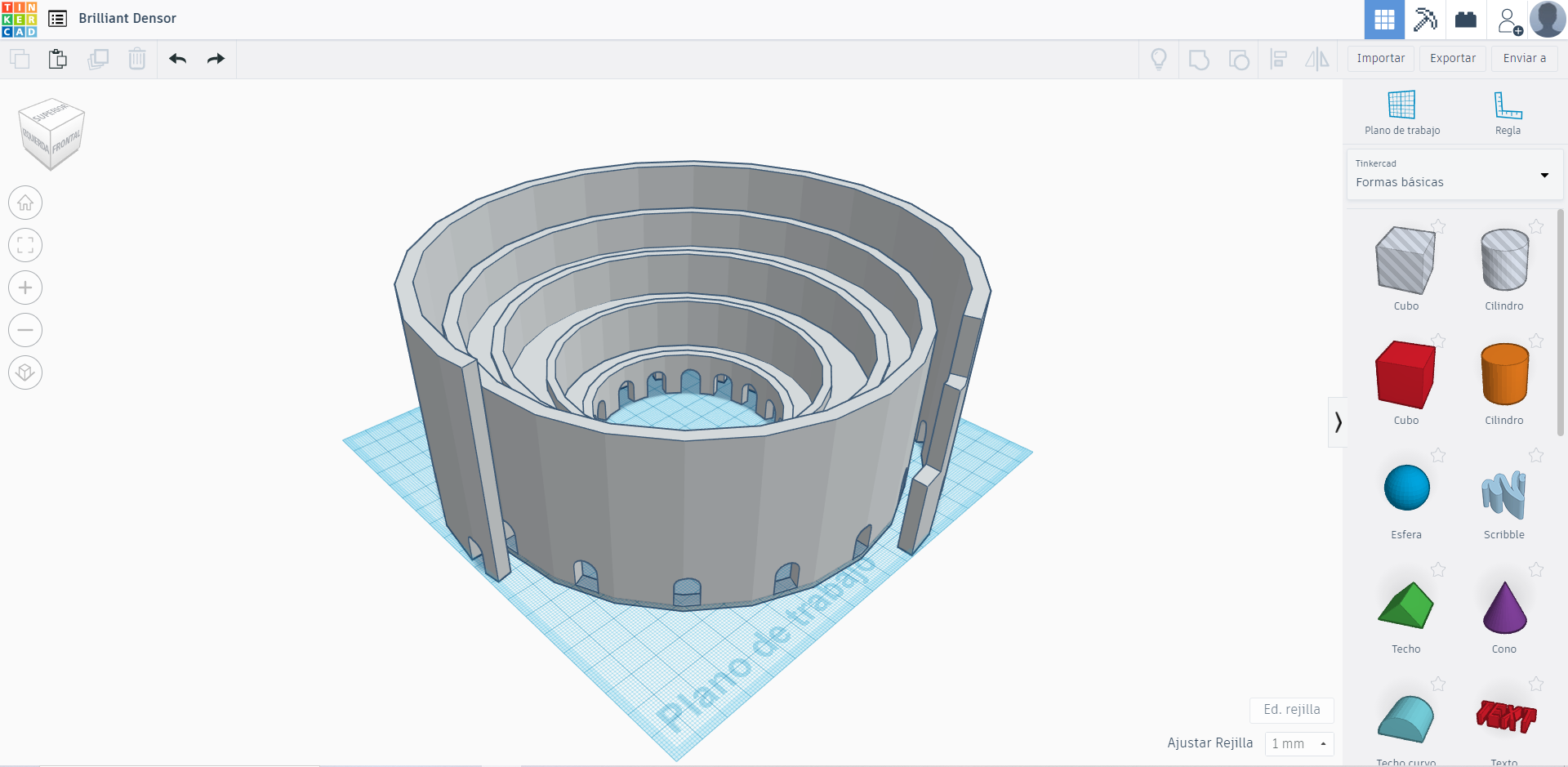Click the Mirror flip icon
1568x767 pixels.
[1317, 59]
